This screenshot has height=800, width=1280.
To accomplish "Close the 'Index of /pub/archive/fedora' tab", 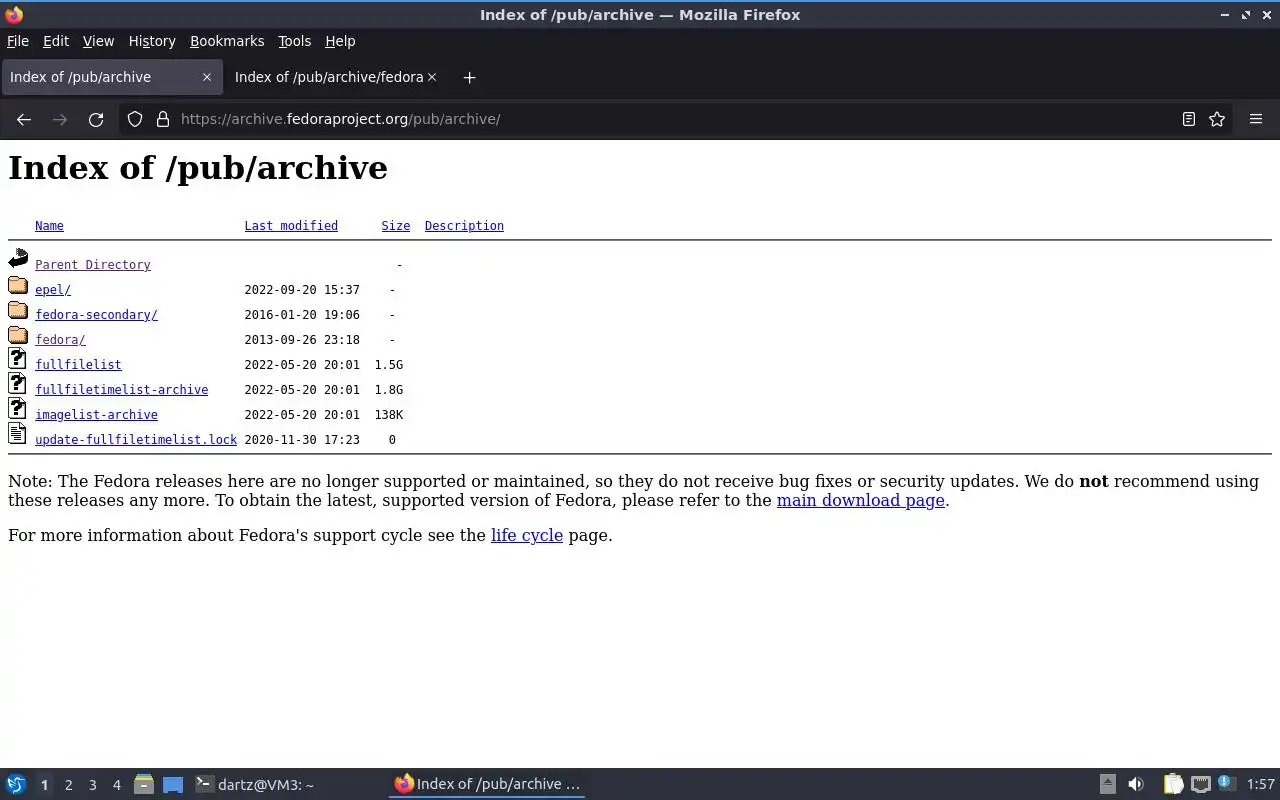I will point(432,77).
